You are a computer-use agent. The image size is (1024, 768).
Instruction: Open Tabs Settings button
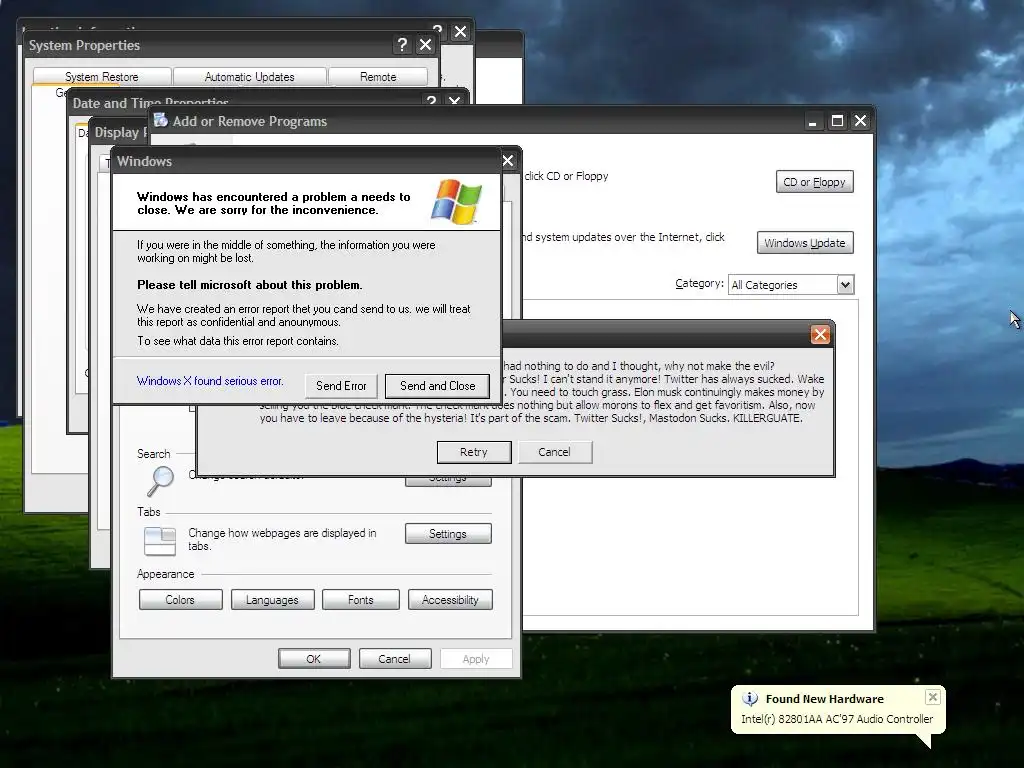point(448,534)
